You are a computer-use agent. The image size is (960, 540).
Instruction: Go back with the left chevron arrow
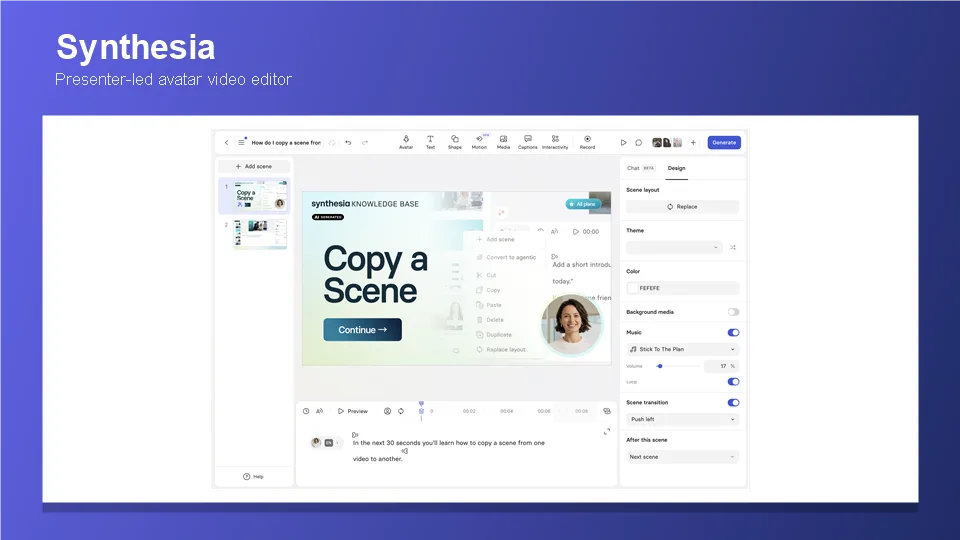click(x=227, y=143)
